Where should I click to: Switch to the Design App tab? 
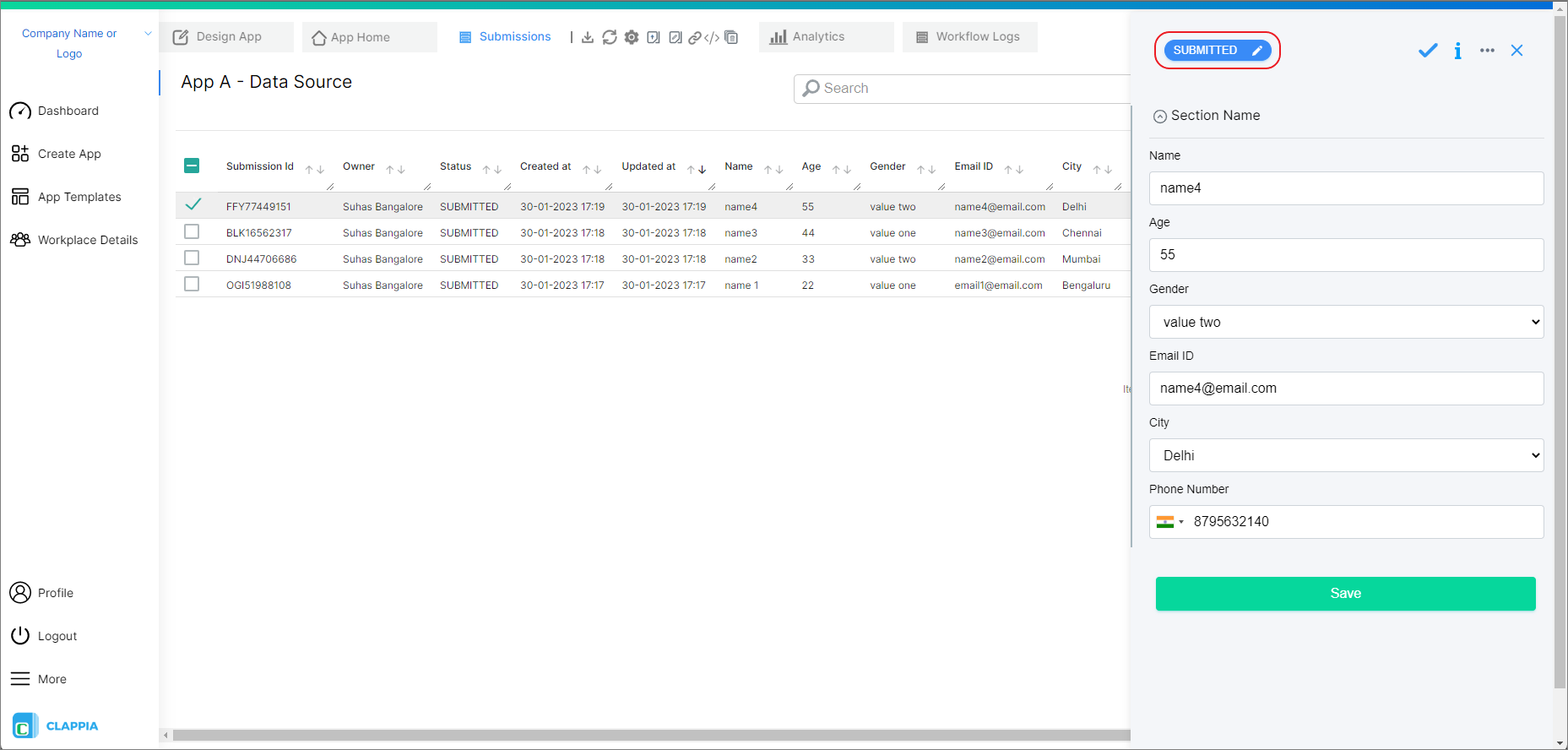[226, 37]
